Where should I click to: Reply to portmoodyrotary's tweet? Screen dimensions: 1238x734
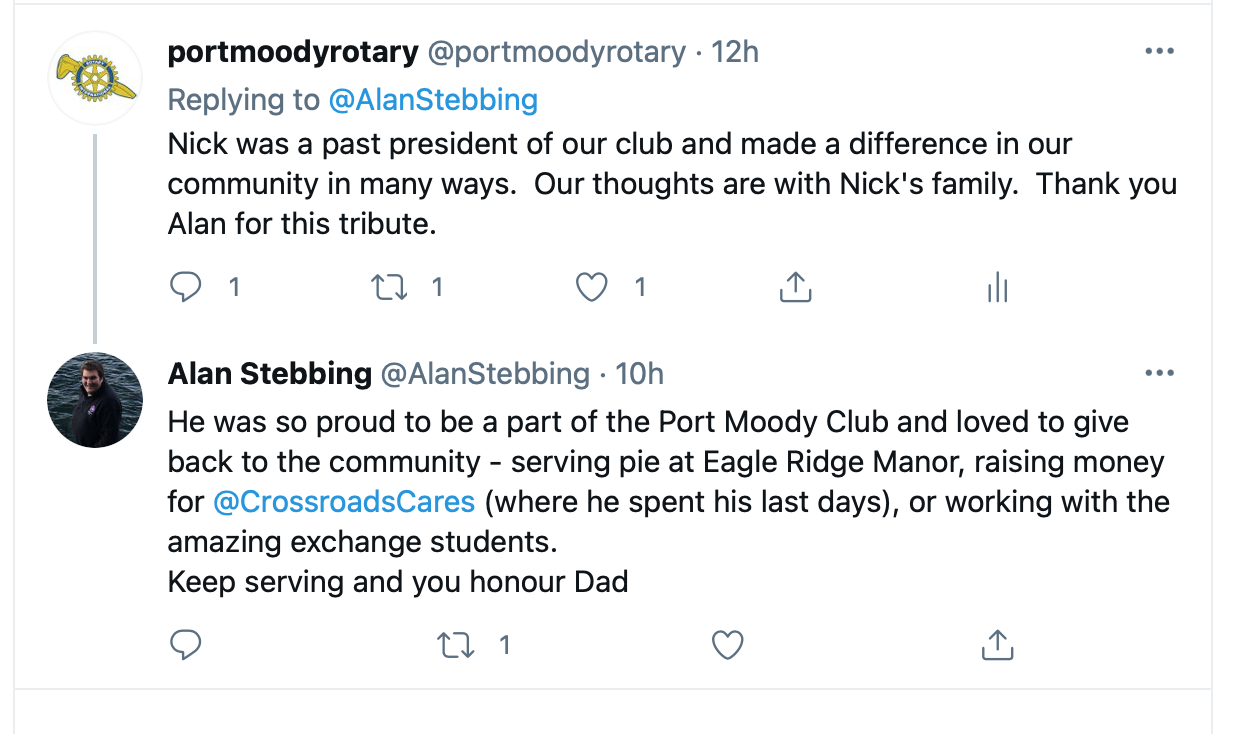186,288
